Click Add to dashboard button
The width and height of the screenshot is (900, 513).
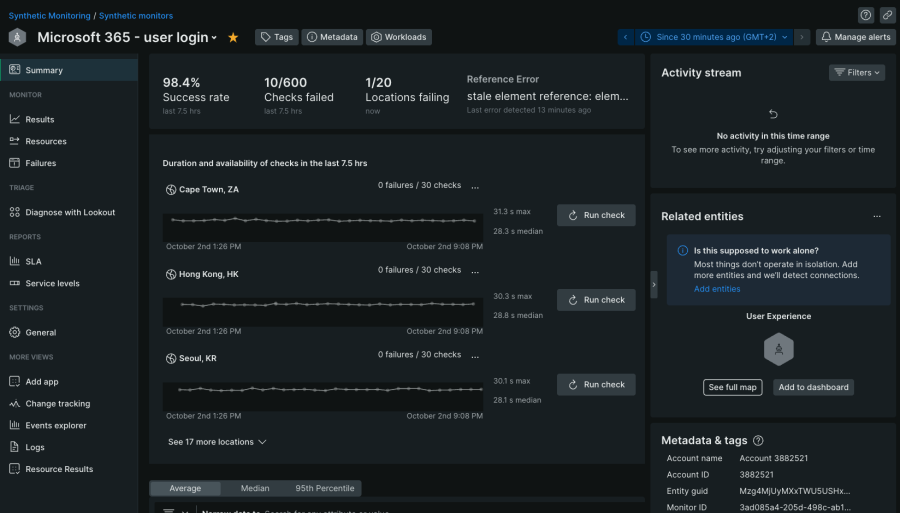click(813, 387)
